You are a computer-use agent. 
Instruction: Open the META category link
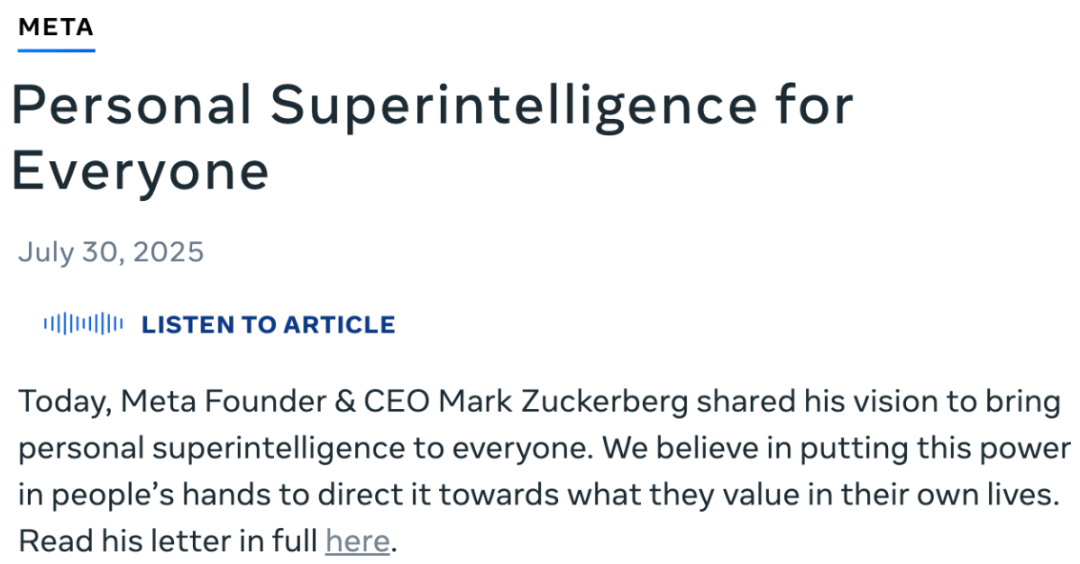coord(56,27)
